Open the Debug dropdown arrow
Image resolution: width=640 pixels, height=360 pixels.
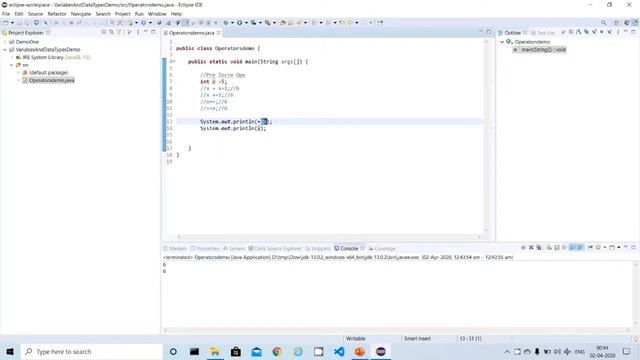[232, 23]
